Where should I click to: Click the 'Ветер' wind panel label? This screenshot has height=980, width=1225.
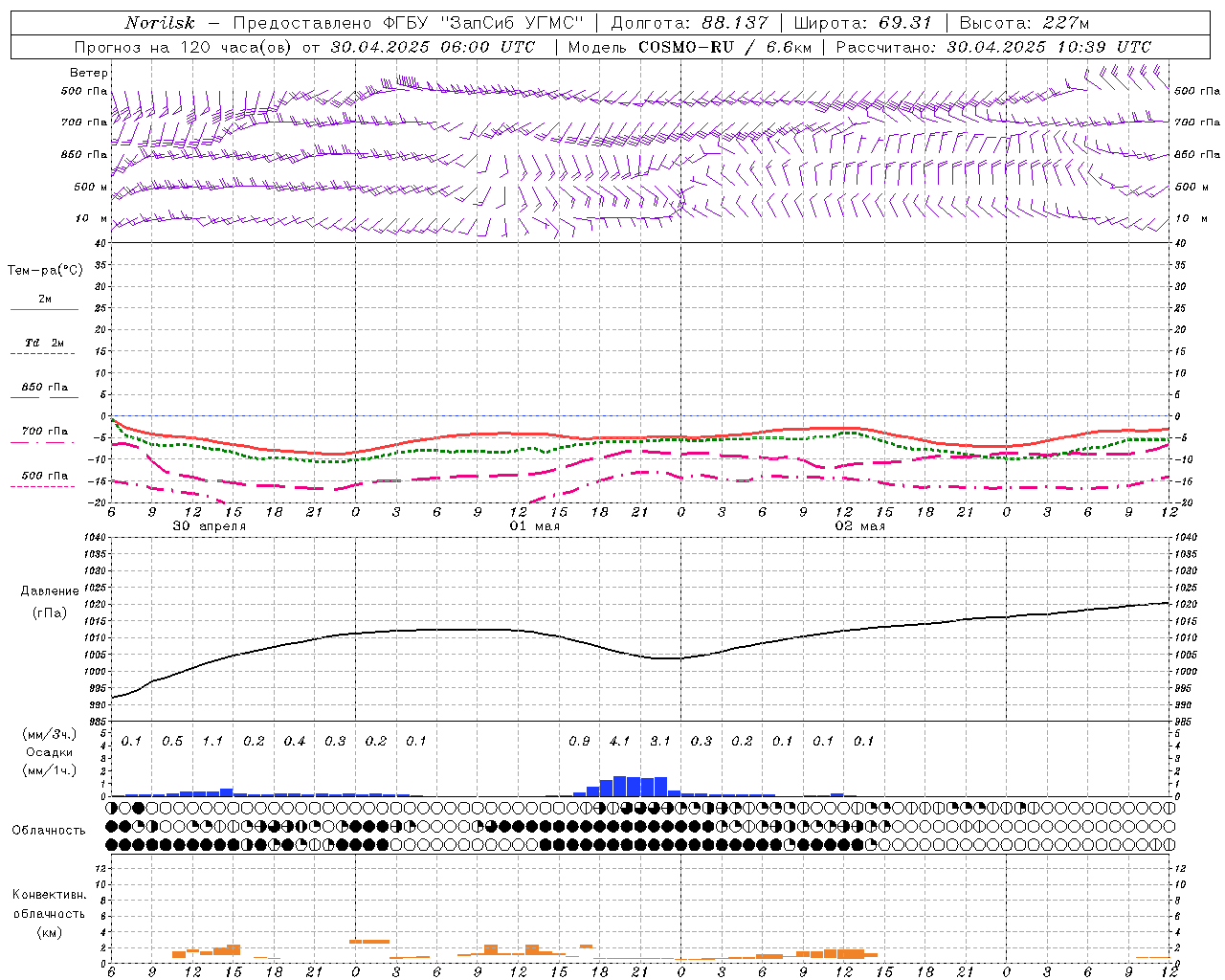point(88,73)
